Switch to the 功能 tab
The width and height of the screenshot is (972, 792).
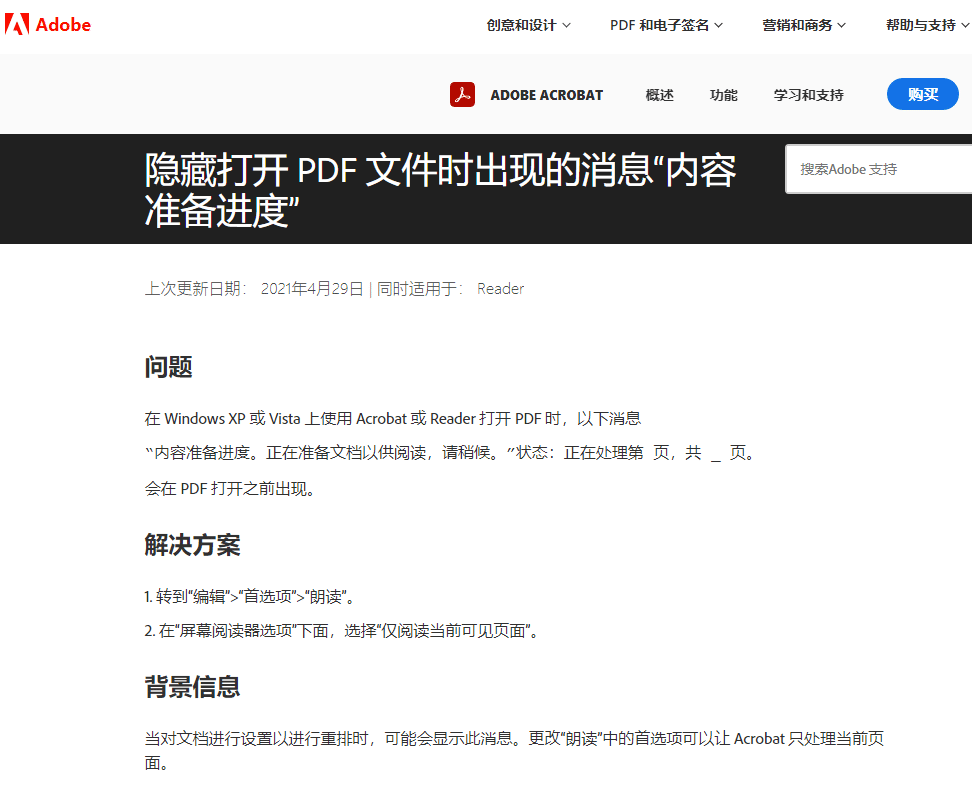click(x=723, y=95)
